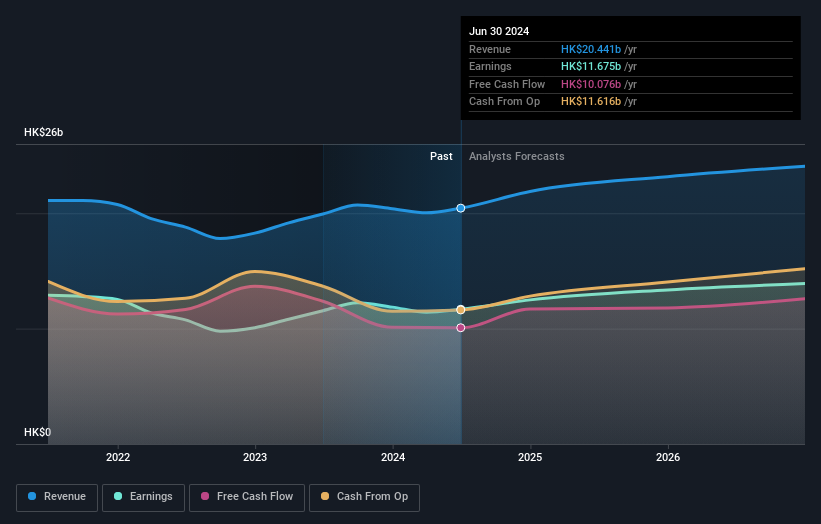Click the 2023 axis label
The height and width of the screenshot is (524, 821).
(255, 457)
